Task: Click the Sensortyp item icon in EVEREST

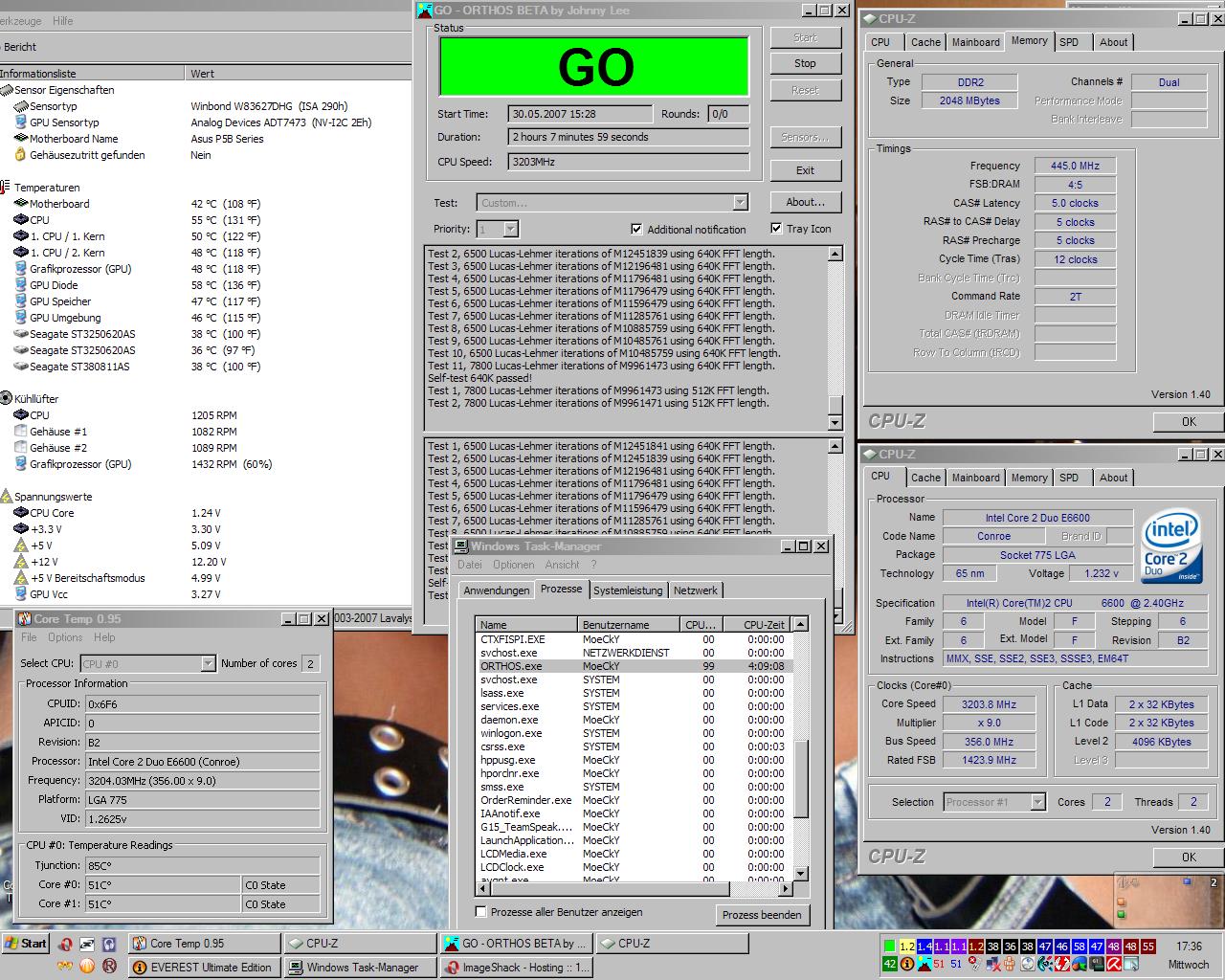Action: pos(21,106)
